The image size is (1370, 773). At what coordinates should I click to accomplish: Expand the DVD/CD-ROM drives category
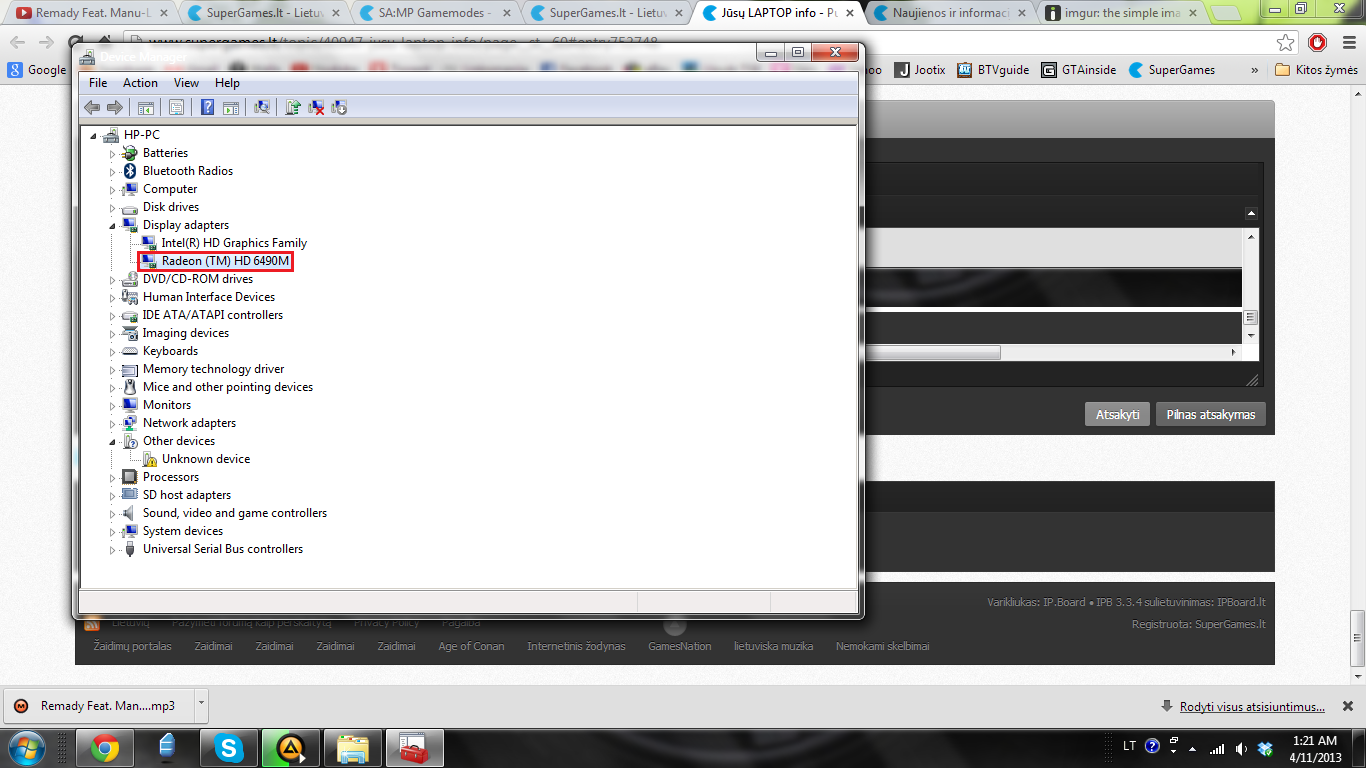click(113, 280)
